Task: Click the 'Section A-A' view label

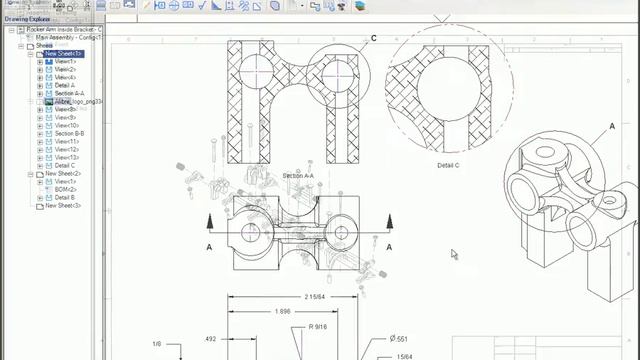Action: [298, 176]
